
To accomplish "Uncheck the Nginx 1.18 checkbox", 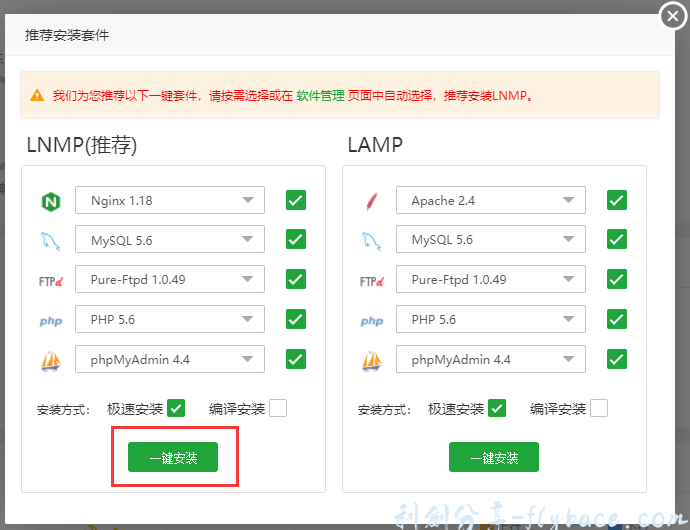I will [296, 200].
